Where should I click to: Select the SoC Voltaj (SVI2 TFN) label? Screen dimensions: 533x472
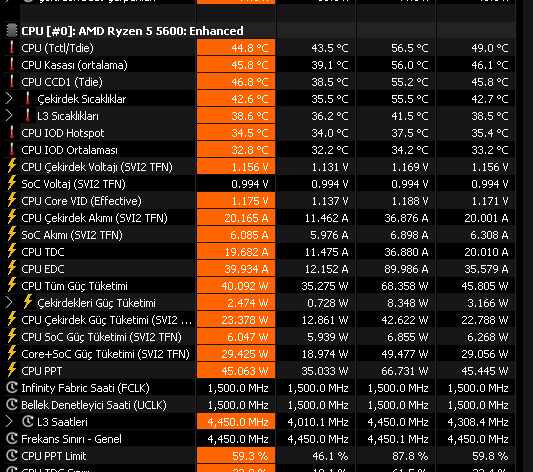click(x=73, y=184)
